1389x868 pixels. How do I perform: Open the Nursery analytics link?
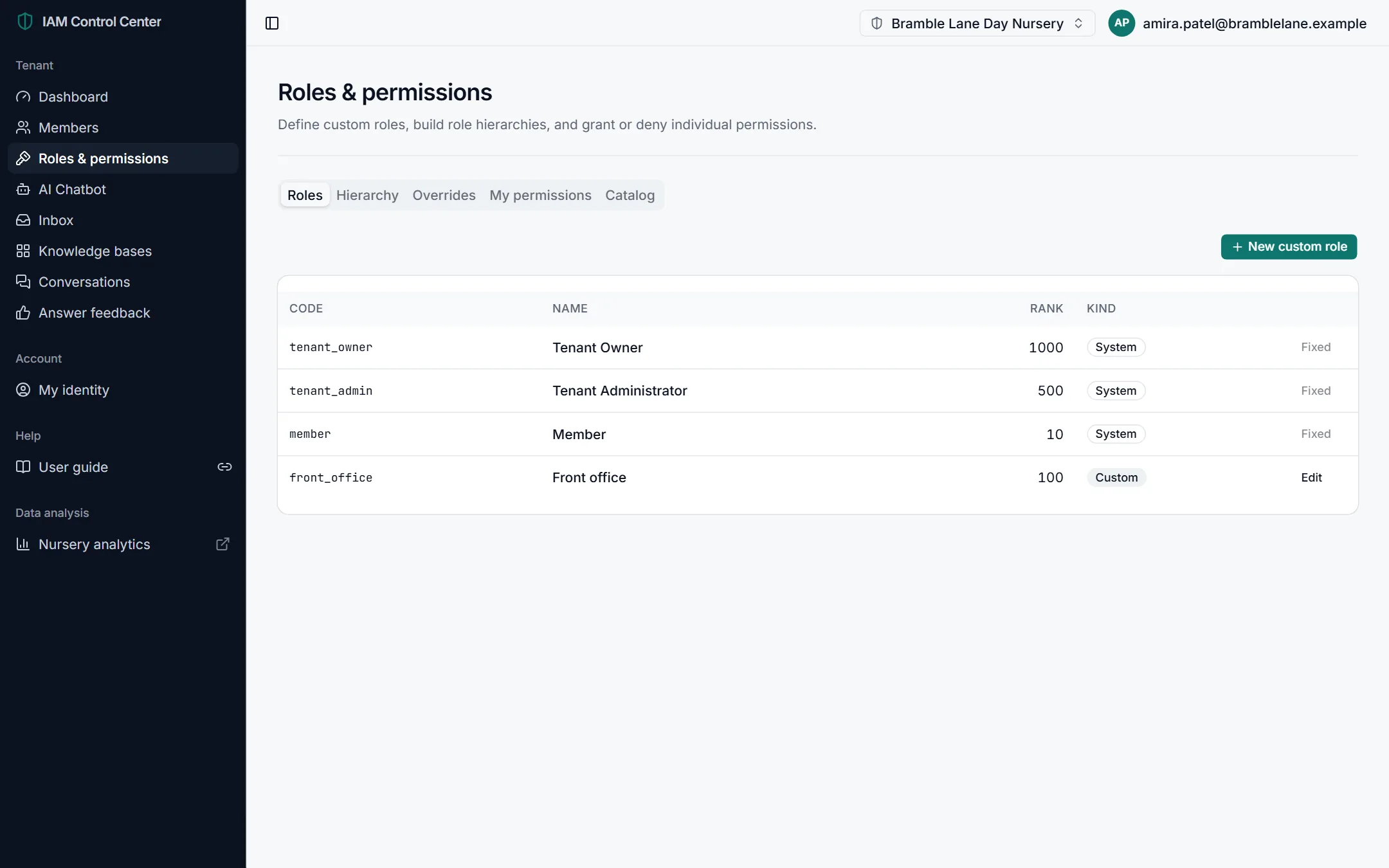click(x=123, y=544)
